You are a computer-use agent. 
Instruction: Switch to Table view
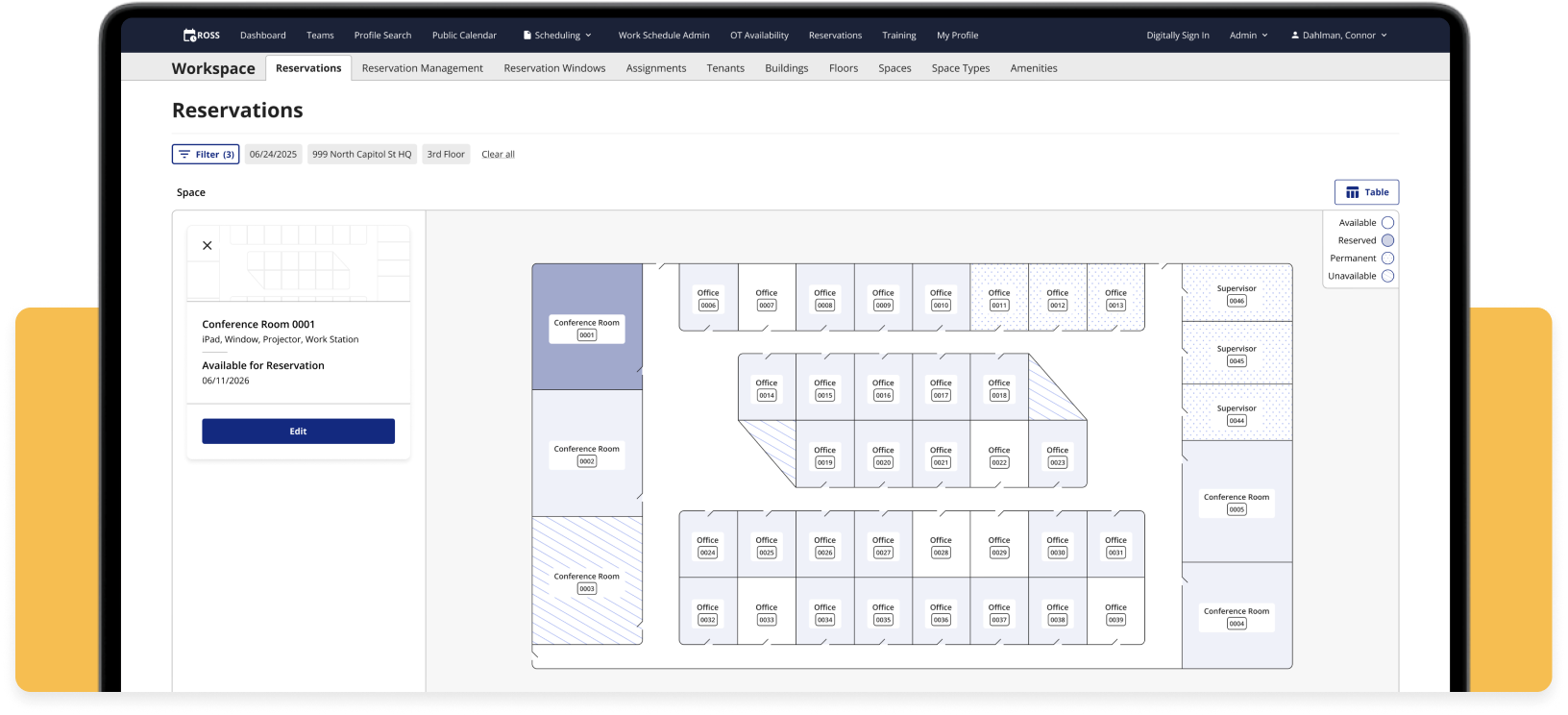click(1366, 192)
